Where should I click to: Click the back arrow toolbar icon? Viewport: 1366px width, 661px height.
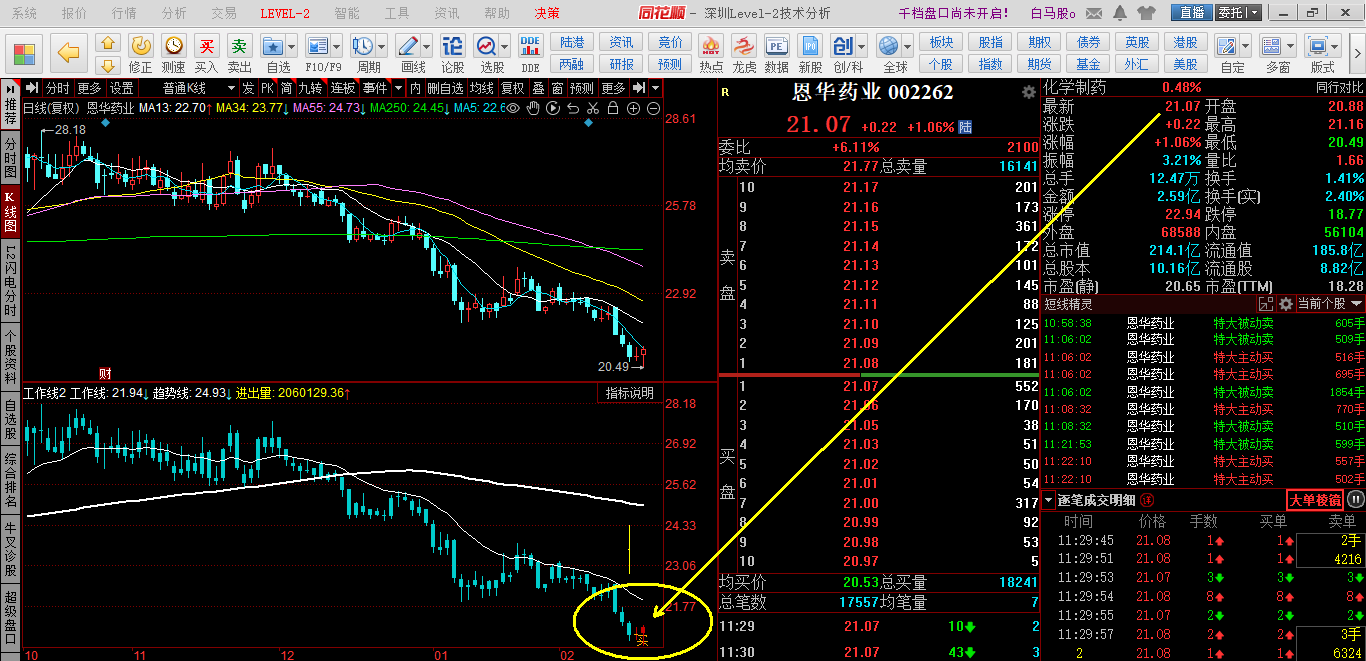[68, 51]
